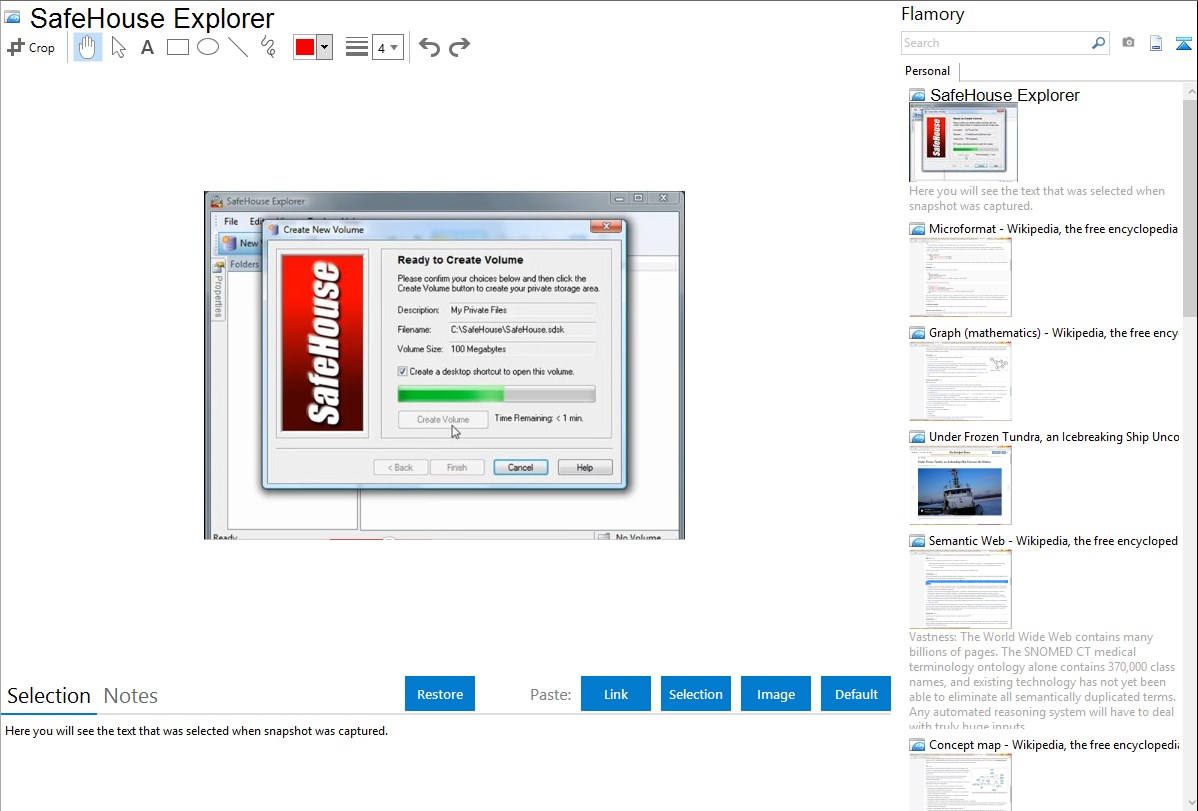Image resolution: width=1198 pixels, height=811 pixels.
Task: Open the Under Frozen Tundra ship thumbnail
Action: point(960,485)
